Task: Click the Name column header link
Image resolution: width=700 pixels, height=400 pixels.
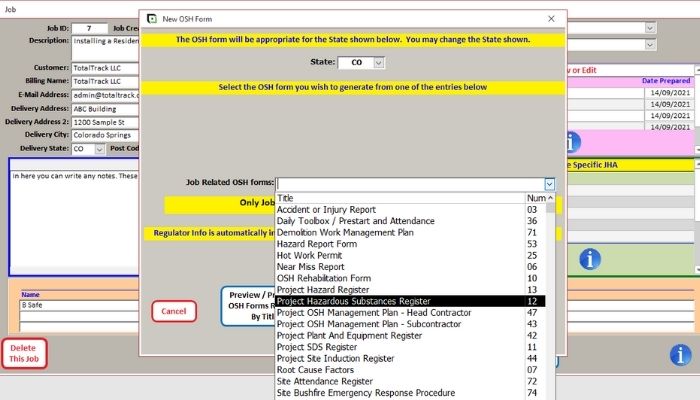Action: point(30,295)
